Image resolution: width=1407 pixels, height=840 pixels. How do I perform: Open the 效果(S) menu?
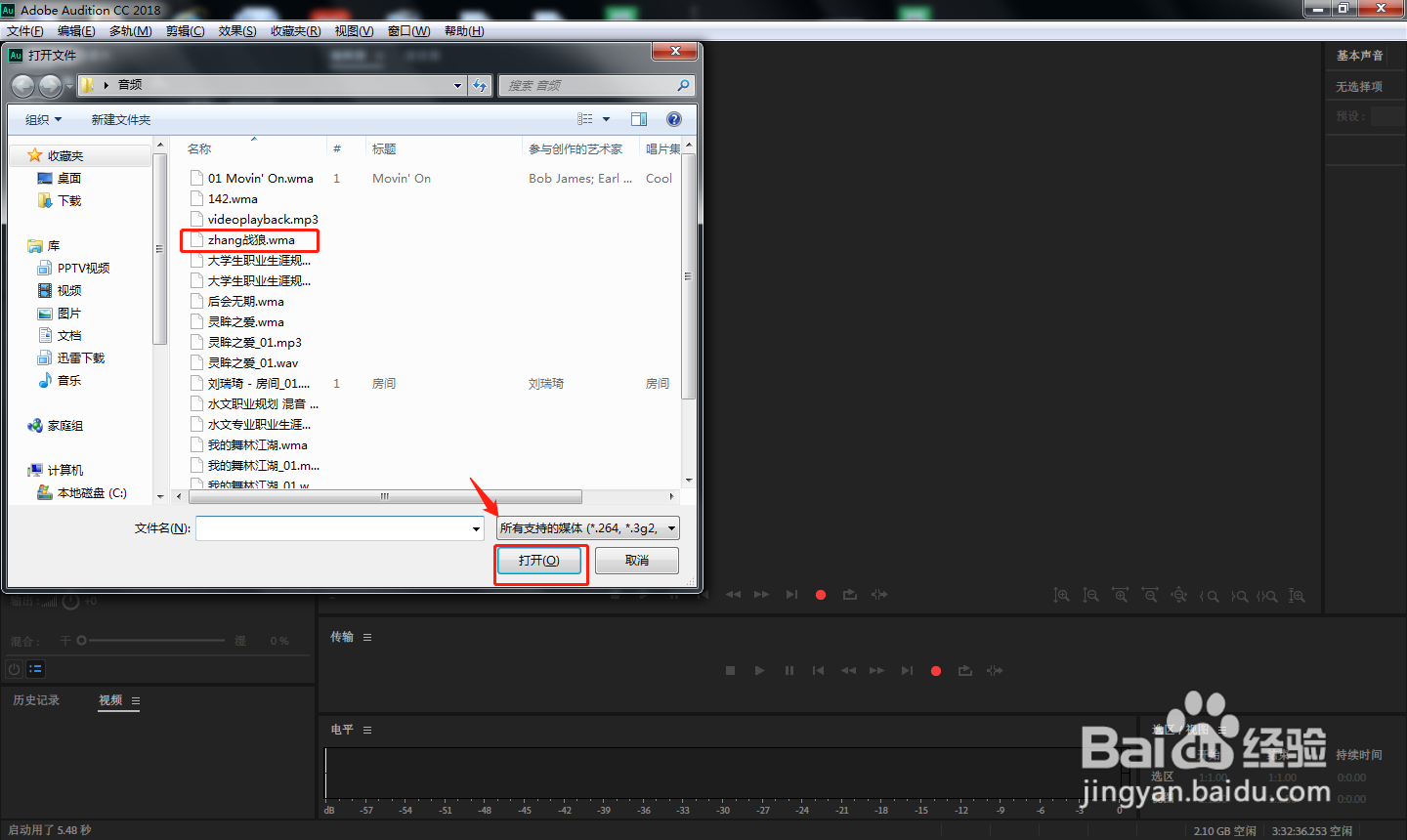[237, 31]
